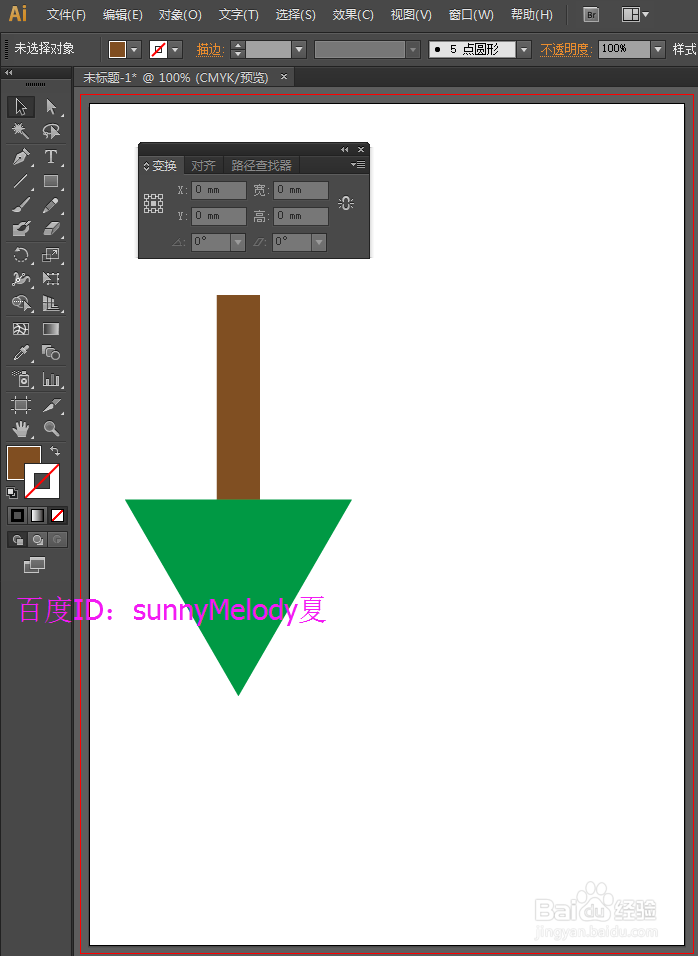Toggle constrain width and height proportions

click(x=346, y=203)
